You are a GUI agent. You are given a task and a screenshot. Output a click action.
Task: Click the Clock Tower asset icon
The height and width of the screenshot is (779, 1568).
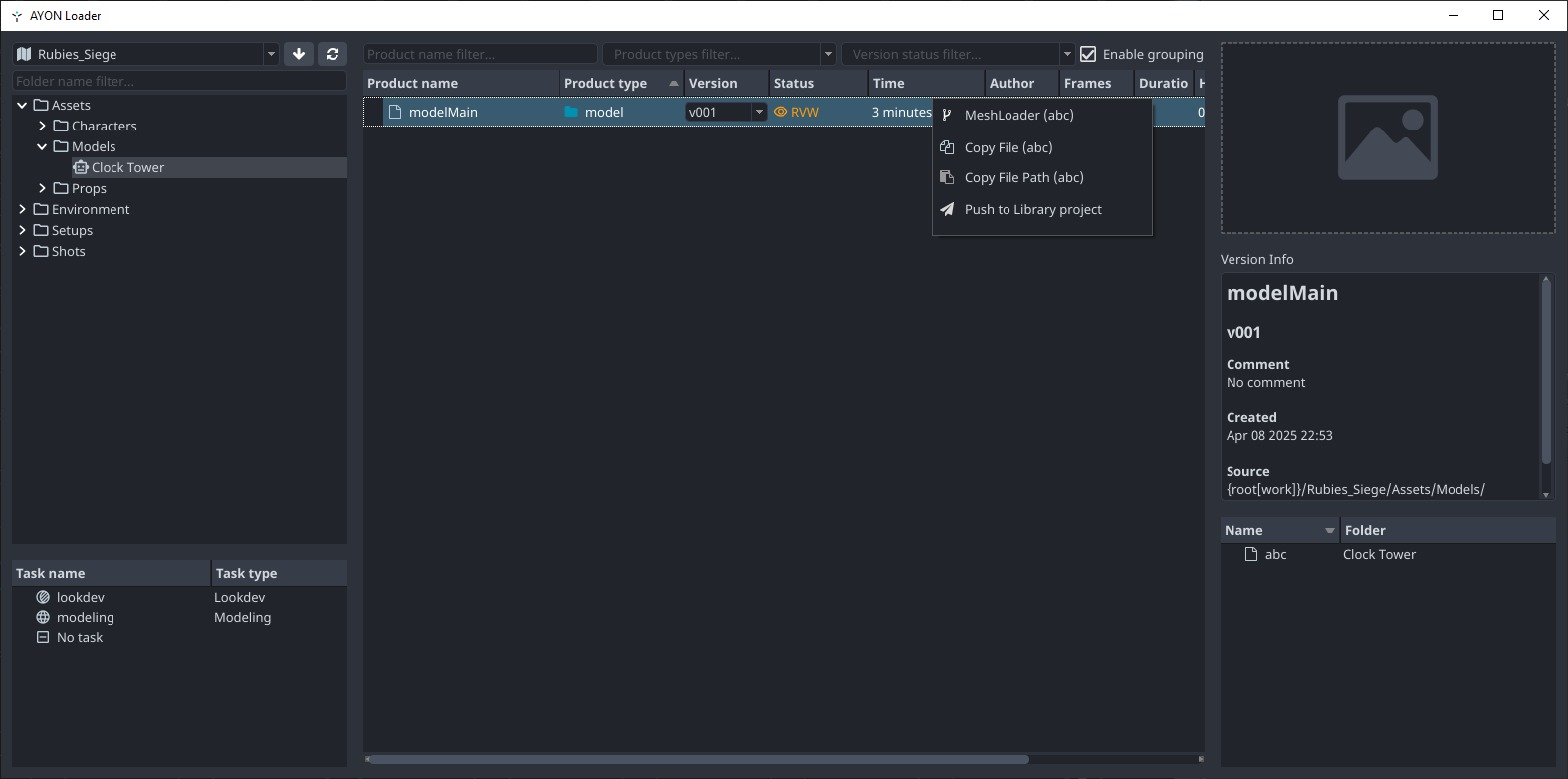(81, 167)
